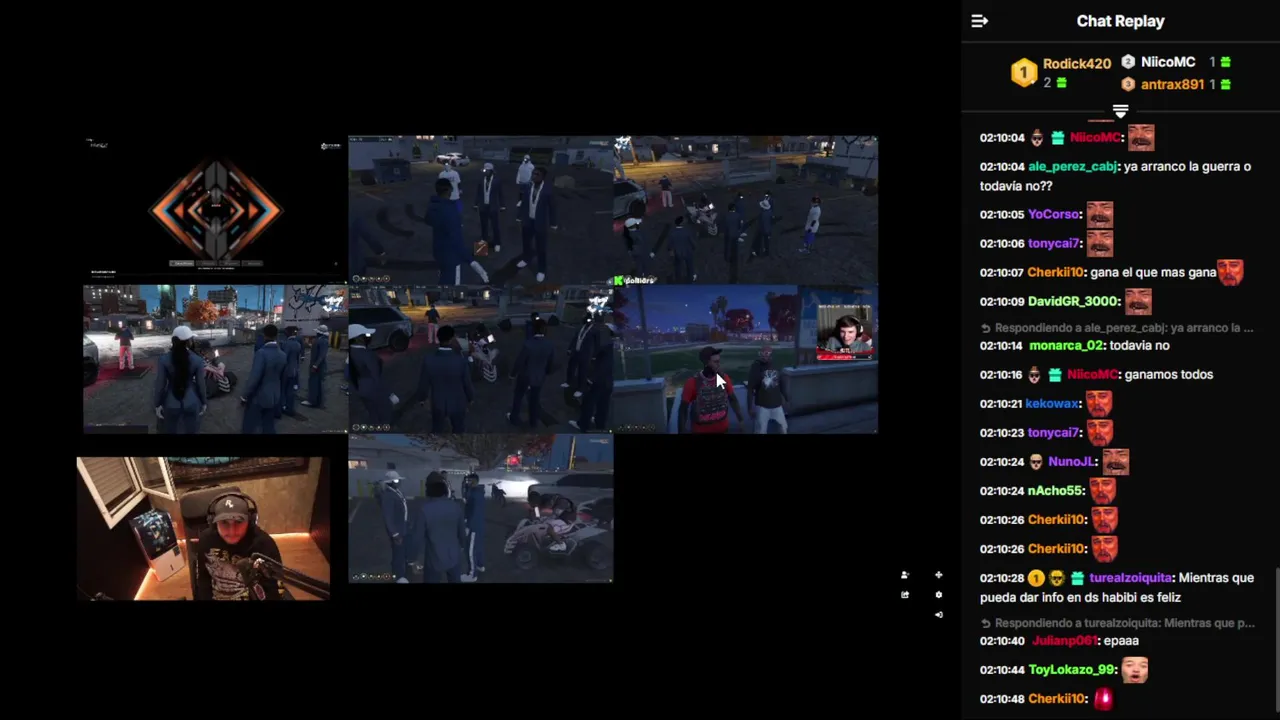Open the add-user icon below the streams
The image size is (1280, 720).
[x=904, y=575]
